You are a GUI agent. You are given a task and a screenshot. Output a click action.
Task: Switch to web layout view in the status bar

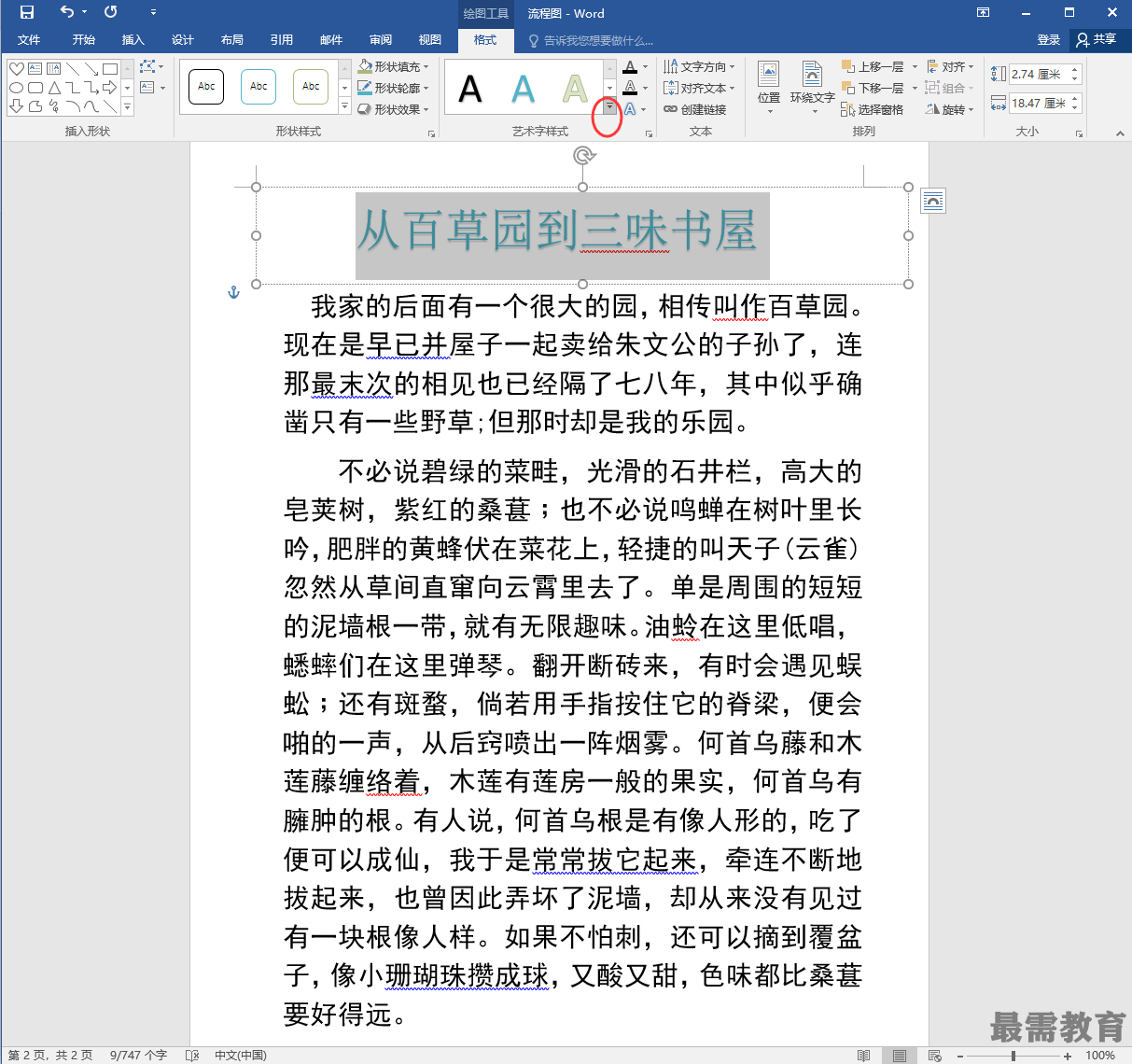pyautogui.click(x=935, y=1056)
